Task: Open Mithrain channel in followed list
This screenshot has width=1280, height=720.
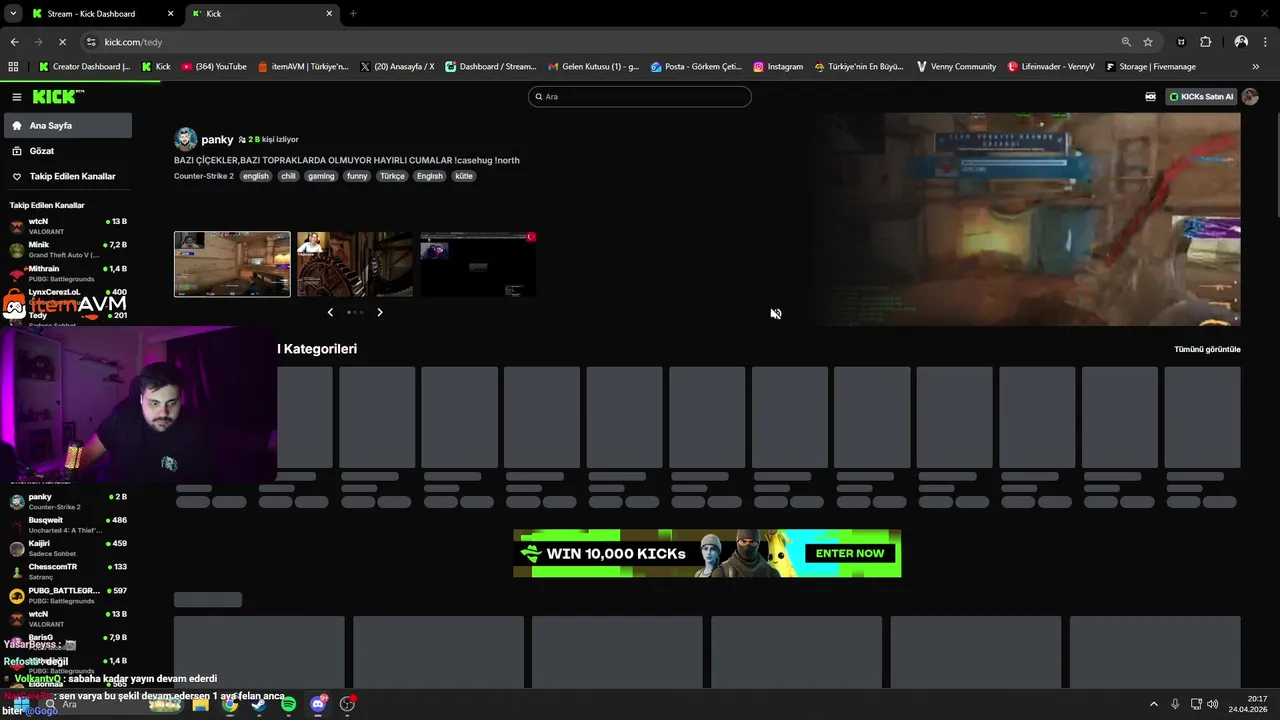Action: click(x=67, y=273)
